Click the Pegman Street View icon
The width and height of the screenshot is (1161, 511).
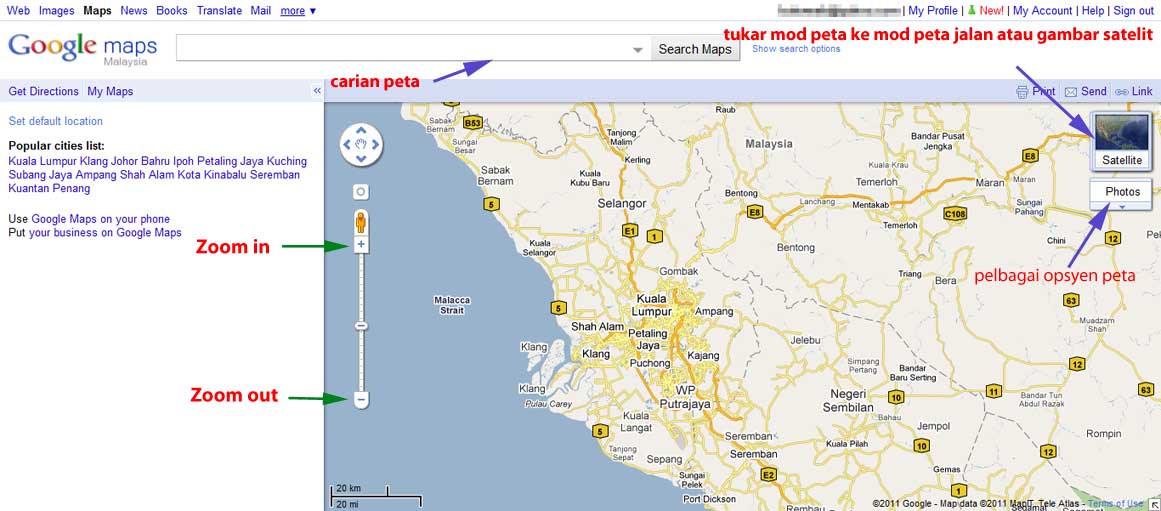(361, 222)
